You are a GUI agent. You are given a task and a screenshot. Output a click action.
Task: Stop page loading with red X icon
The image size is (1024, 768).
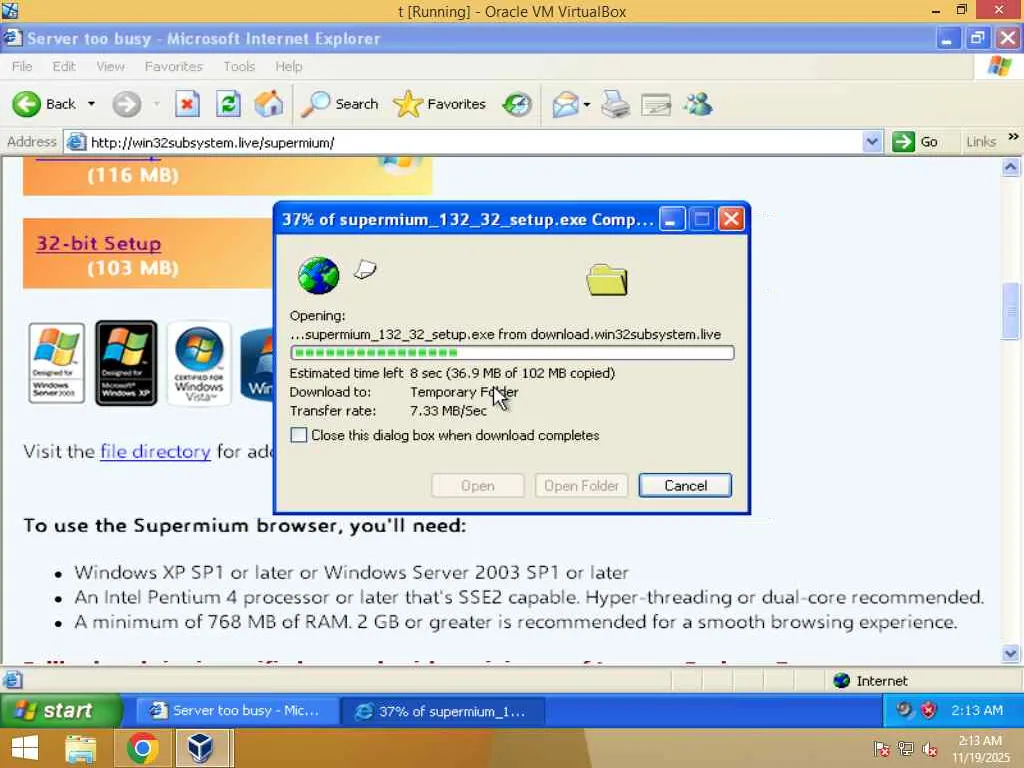[187, 104]
